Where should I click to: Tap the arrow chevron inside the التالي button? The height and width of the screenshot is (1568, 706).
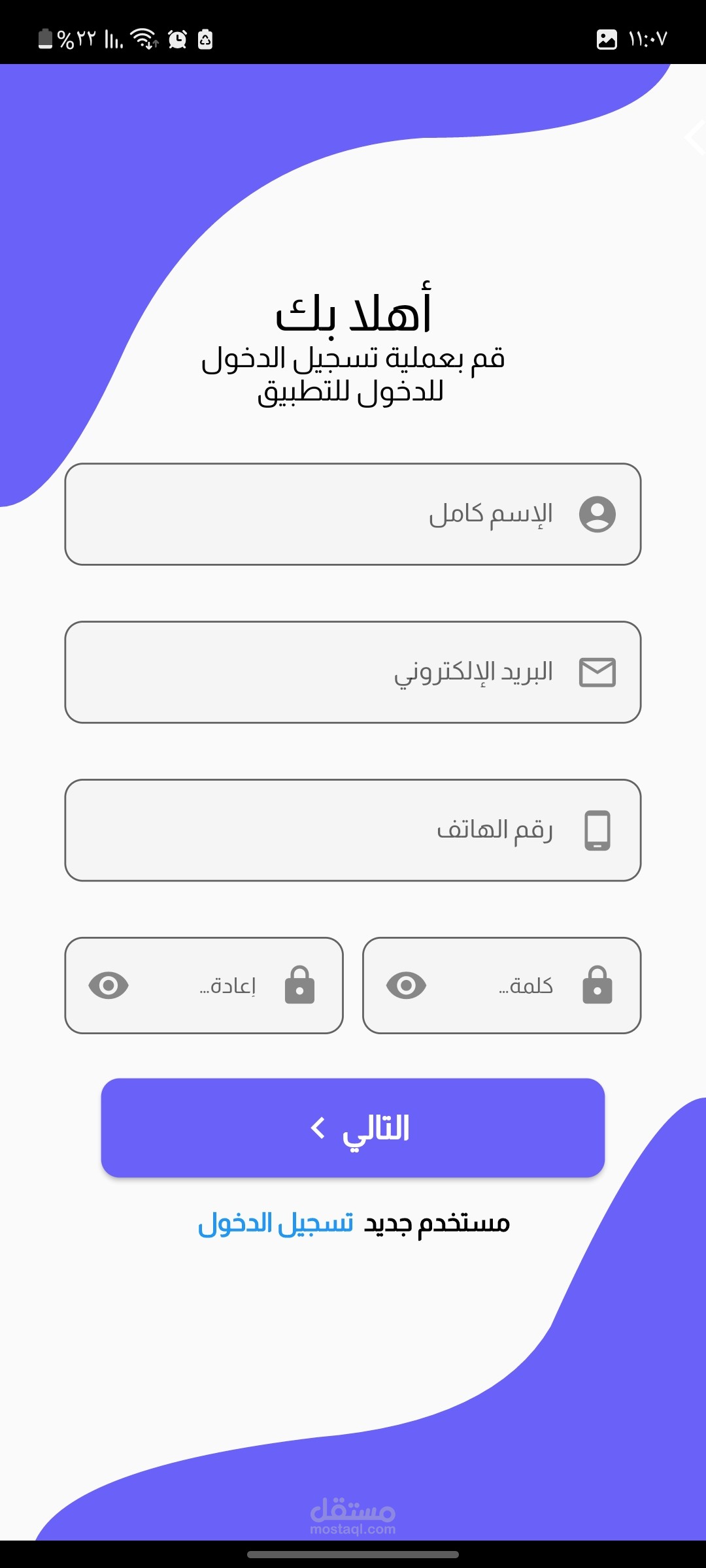318,1128
